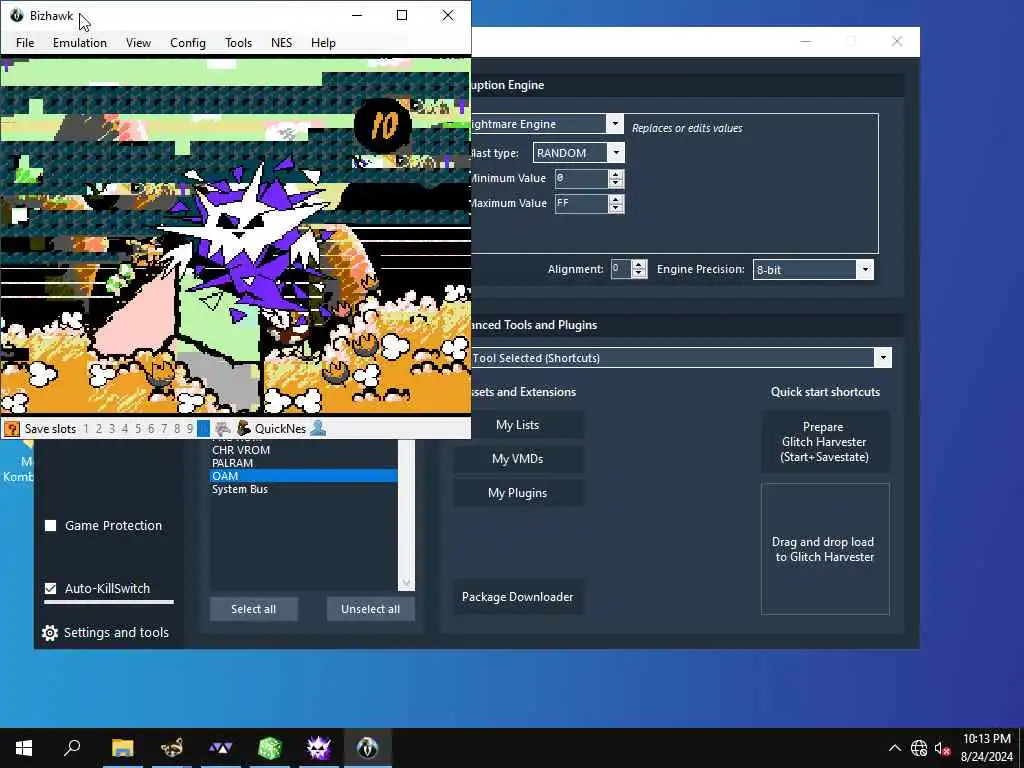Open the Windows Start menu
The width and height of the screenshot is (1024, 768).
(24, 748)
